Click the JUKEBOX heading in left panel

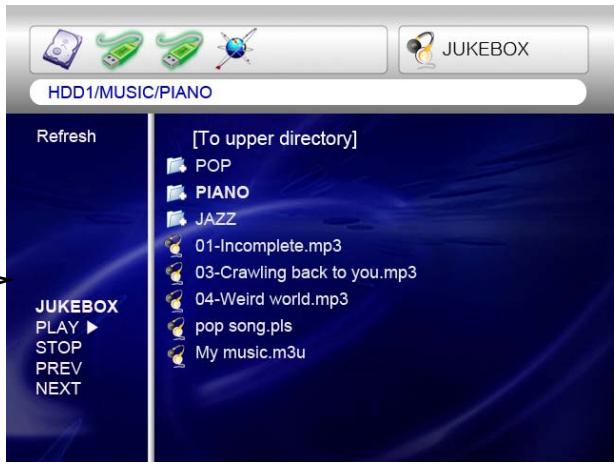[x=77, y=307]
